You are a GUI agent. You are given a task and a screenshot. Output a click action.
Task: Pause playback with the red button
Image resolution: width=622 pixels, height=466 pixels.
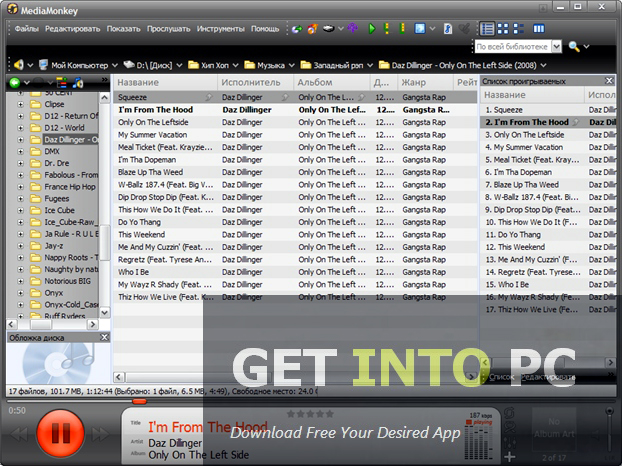click(x=60, y=432)
